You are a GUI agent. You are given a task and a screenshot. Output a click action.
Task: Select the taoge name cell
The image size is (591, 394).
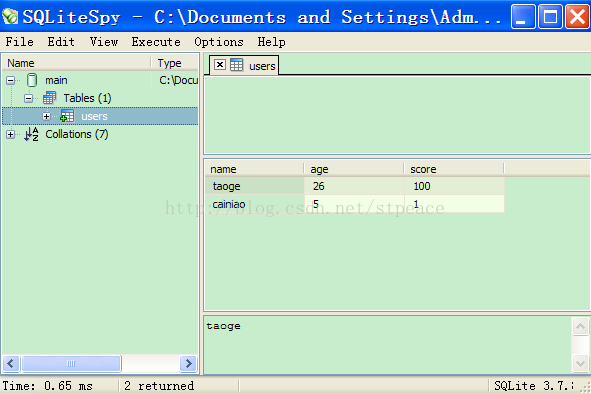[x=255, y=186]
